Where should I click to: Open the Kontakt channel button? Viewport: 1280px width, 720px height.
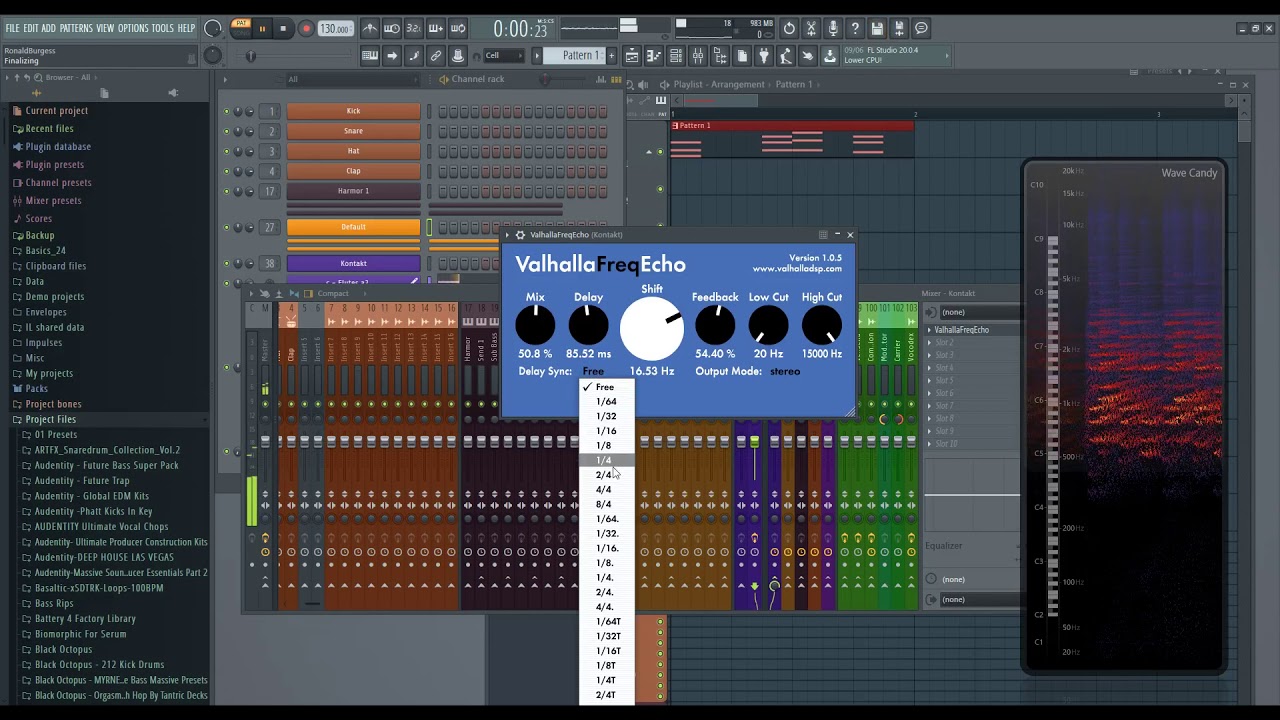pyautogui.click(x=353, y=264)
